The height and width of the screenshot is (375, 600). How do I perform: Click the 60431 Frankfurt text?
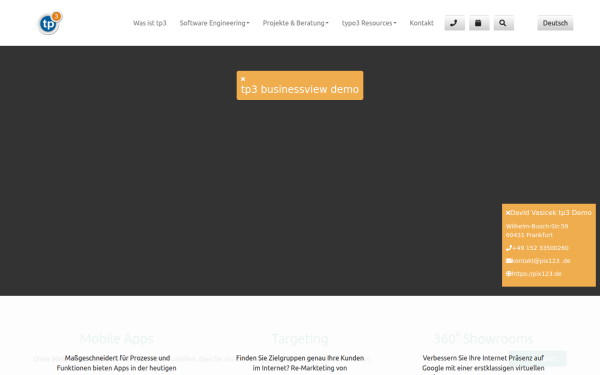coord(529,235)
